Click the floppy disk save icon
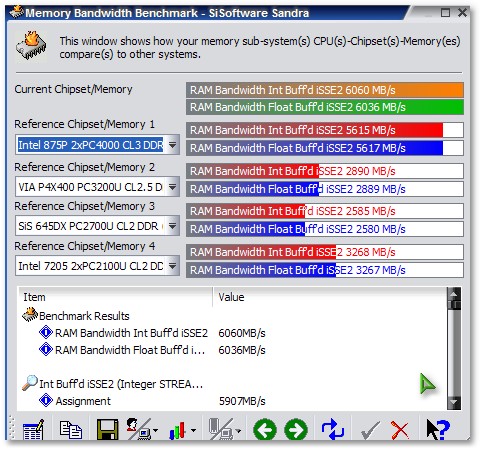481x451 pixels. [x=107, y=429]
